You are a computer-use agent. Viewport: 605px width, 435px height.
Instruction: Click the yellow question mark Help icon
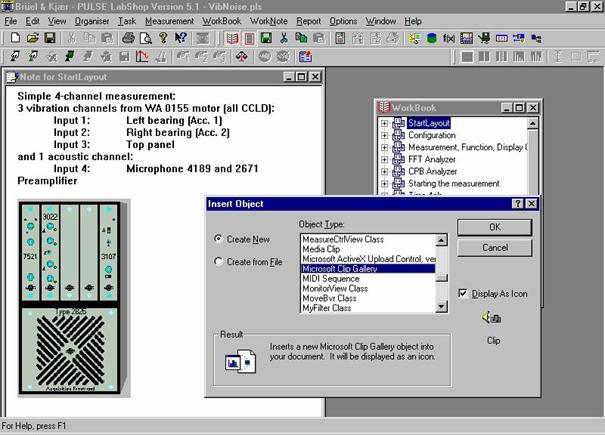coord(164,38)
